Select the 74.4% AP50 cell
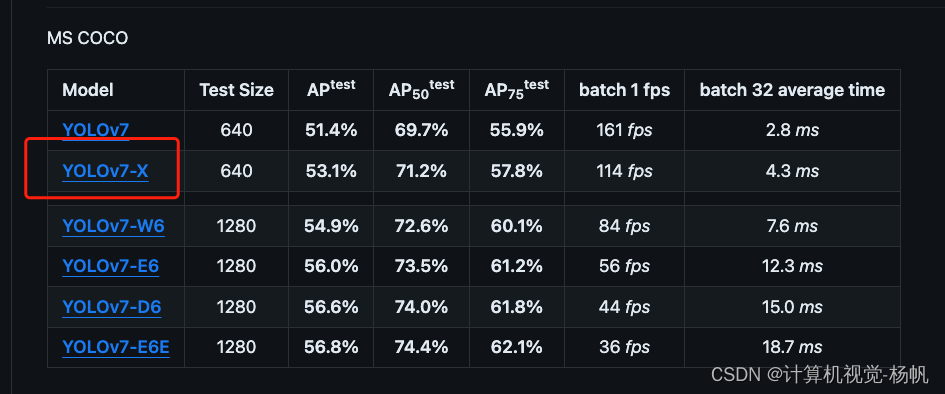This screenshot has height=394, width=945. (421, 347)
